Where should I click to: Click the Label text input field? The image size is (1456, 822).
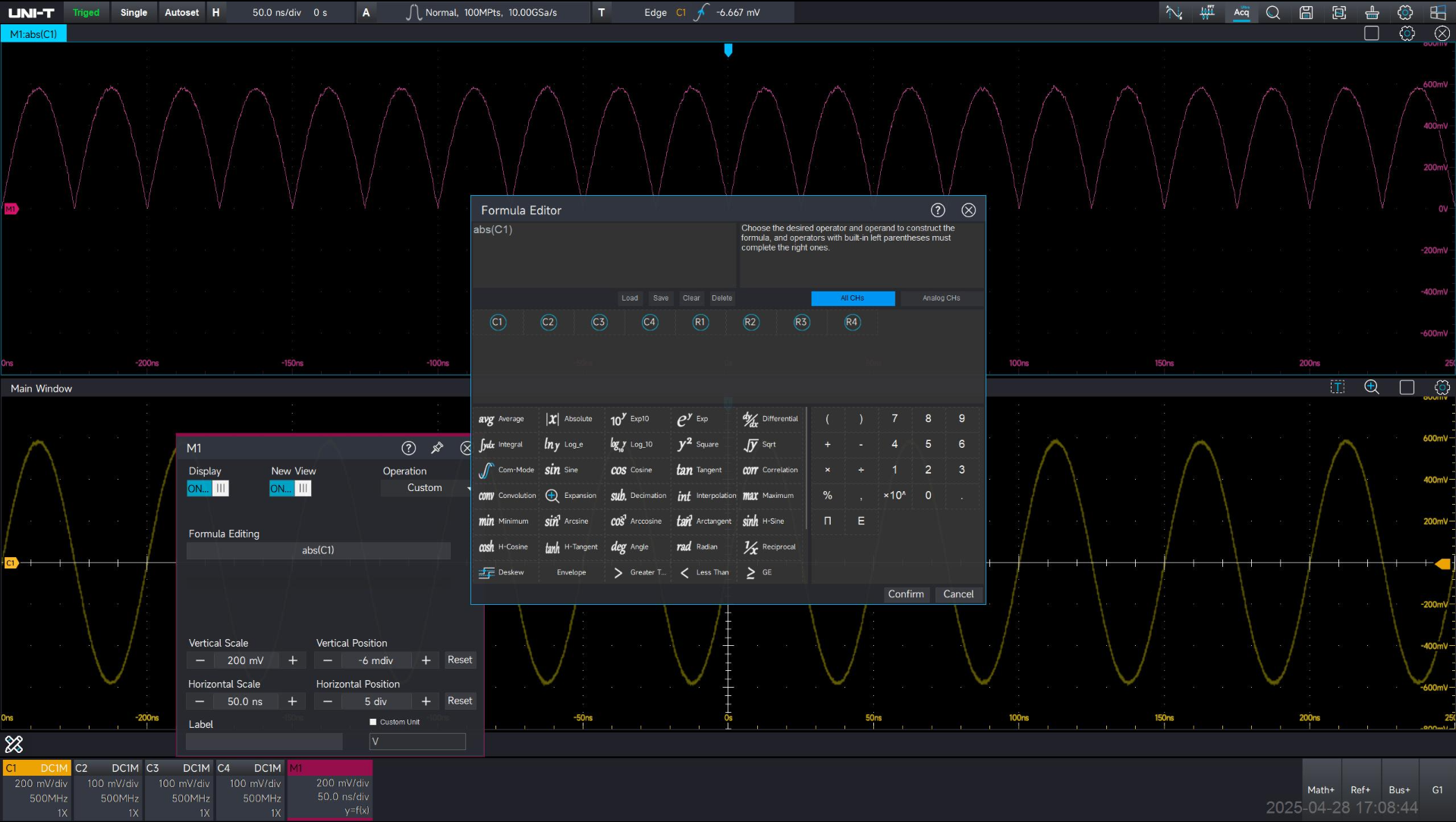tap(264, 742)
